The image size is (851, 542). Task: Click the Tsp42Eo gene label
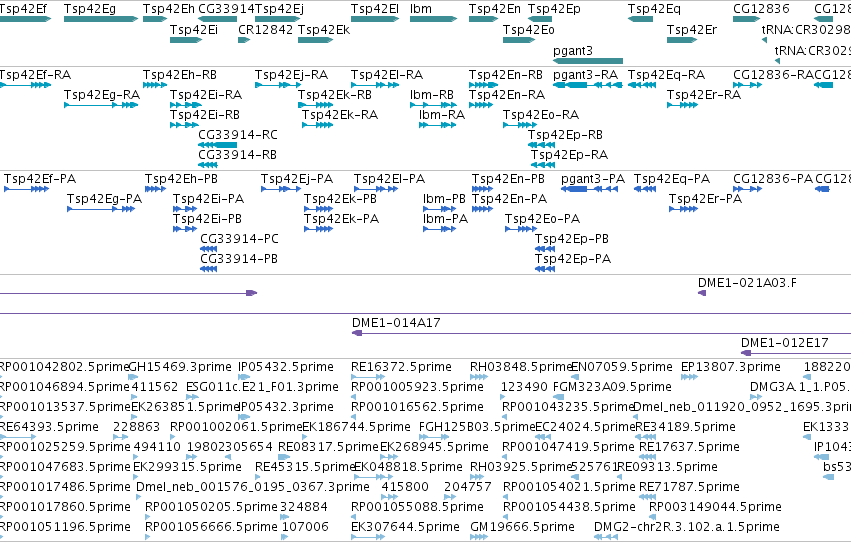(x=529, y=29)
